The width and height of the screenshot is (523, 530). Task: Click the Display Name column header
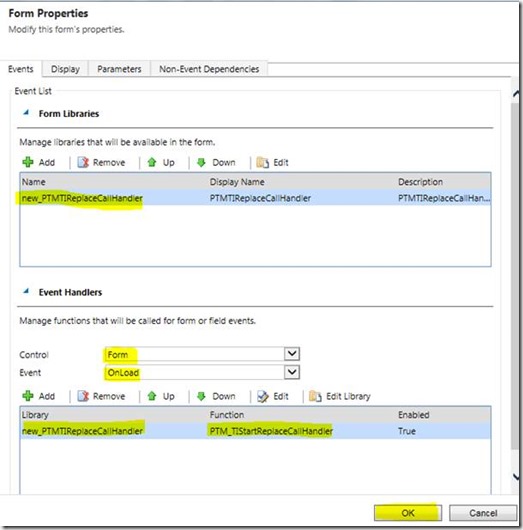[237, 182]
